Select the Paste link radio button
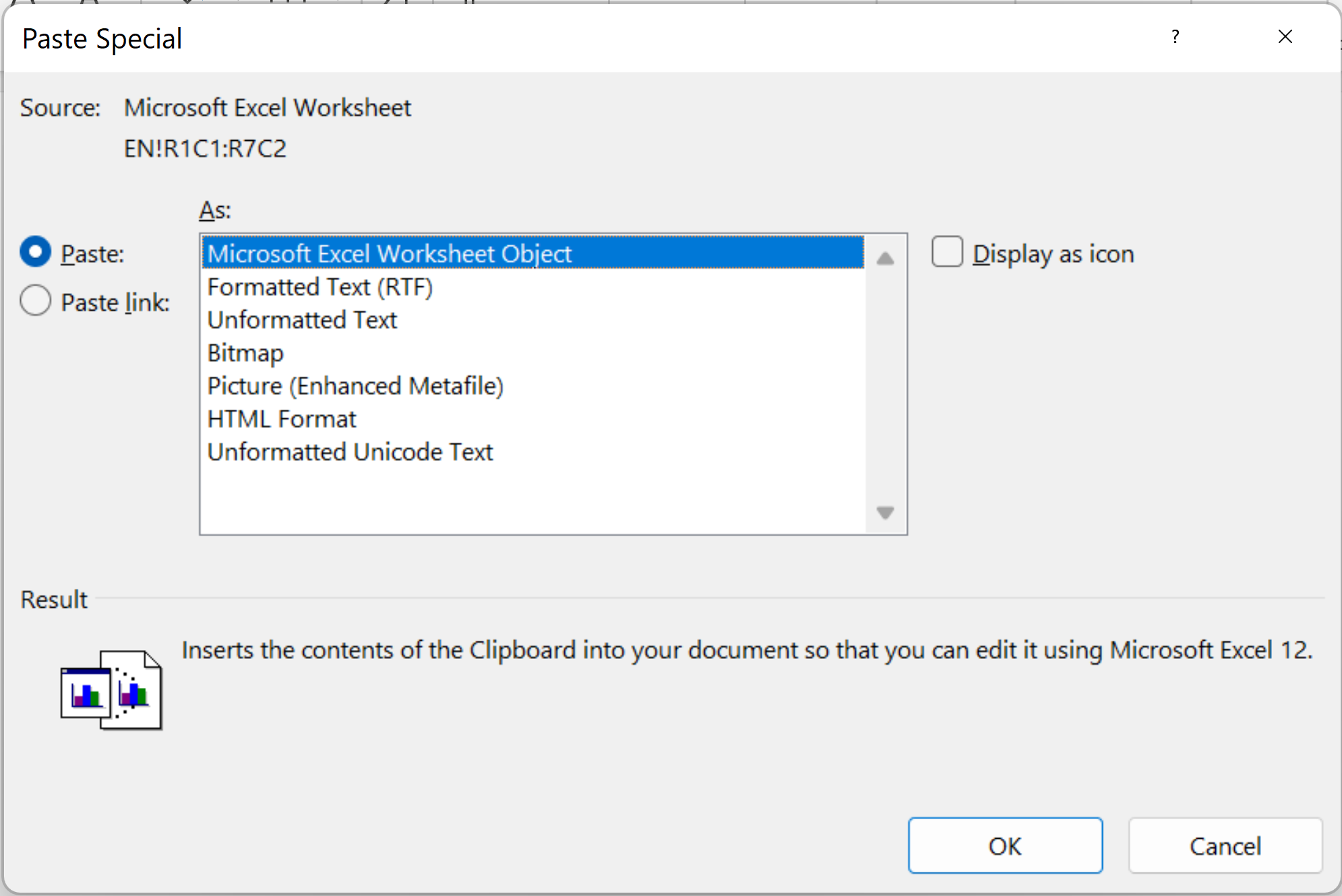 pyautogui.click(x=36, y=300)
